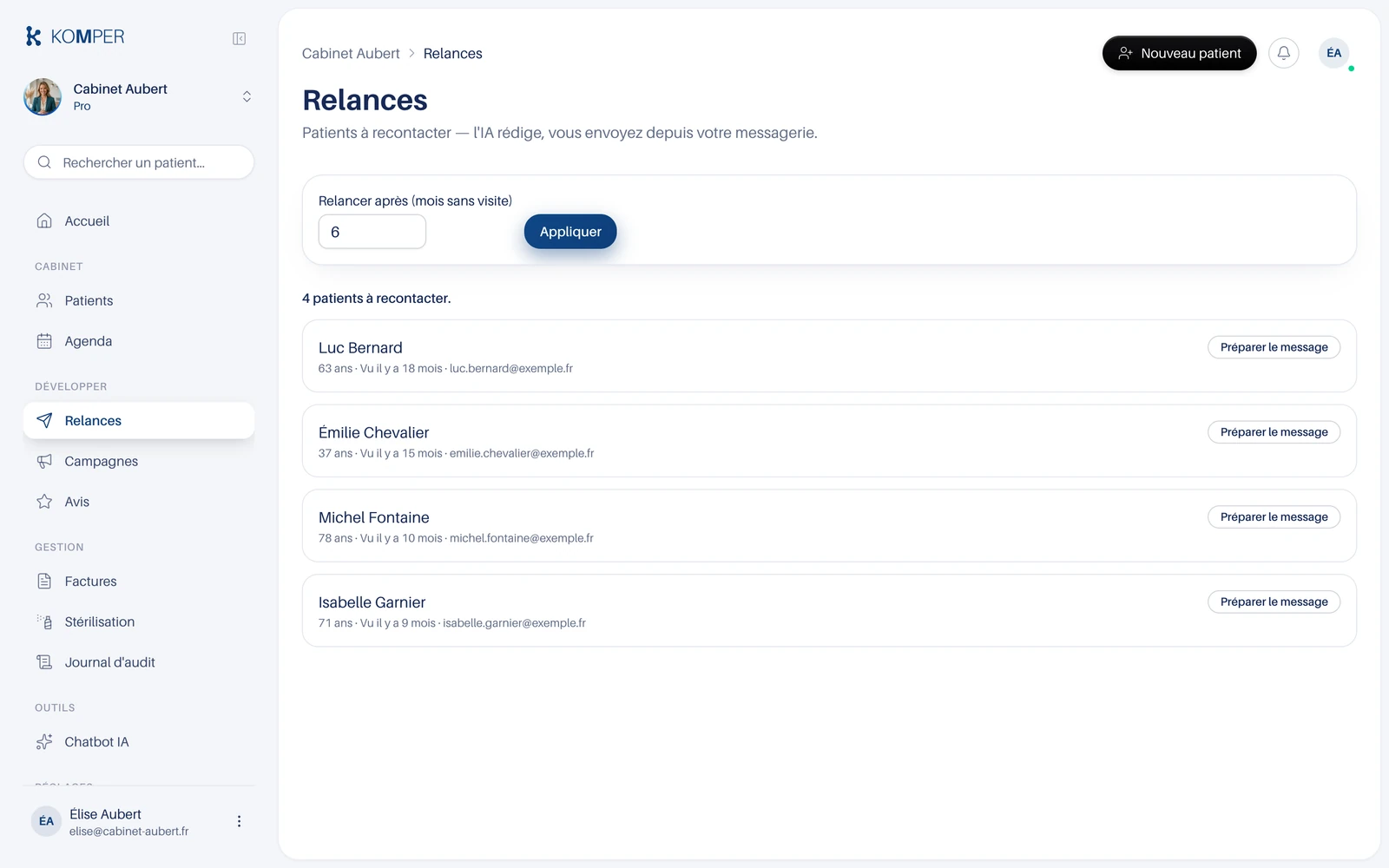Click the Journal d'audit scroll icon
Image resolution: width=1389 pixels, height=868 pixels.
pos(44,662)
